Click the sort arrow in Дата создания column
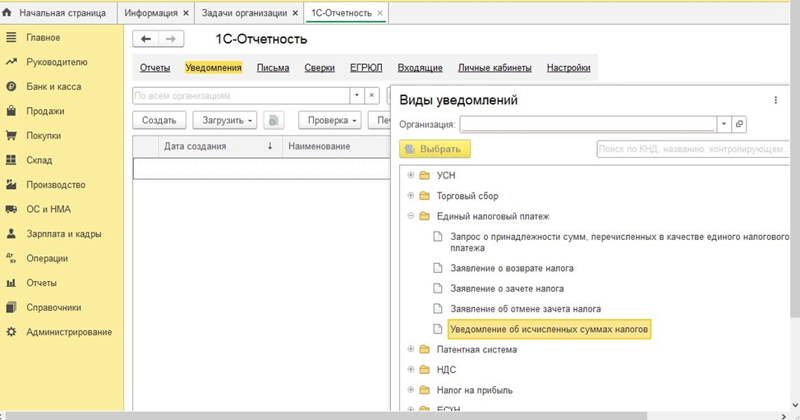 pos(270,146)
